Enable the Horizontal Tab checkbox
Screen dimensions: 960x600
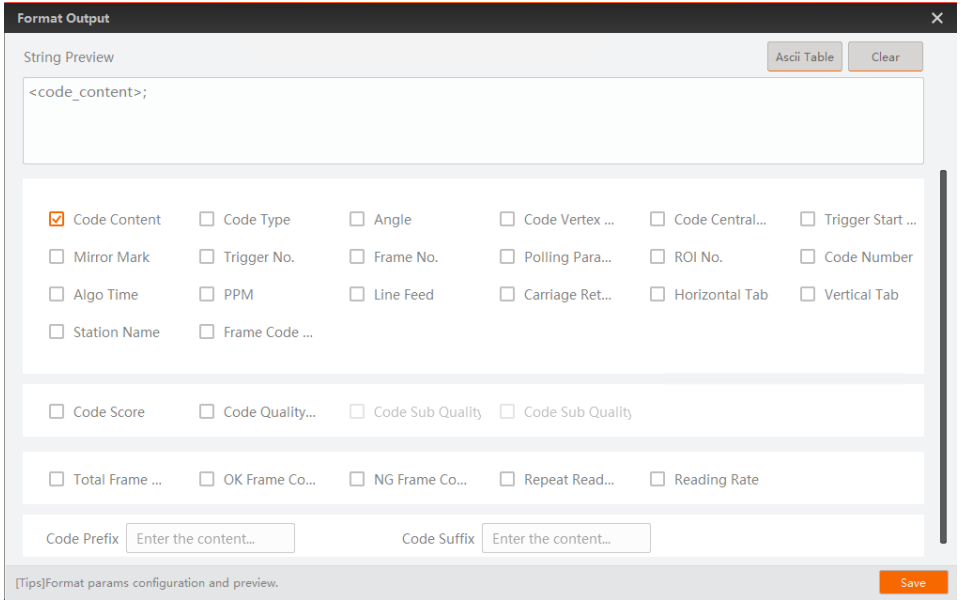point(658,294)
